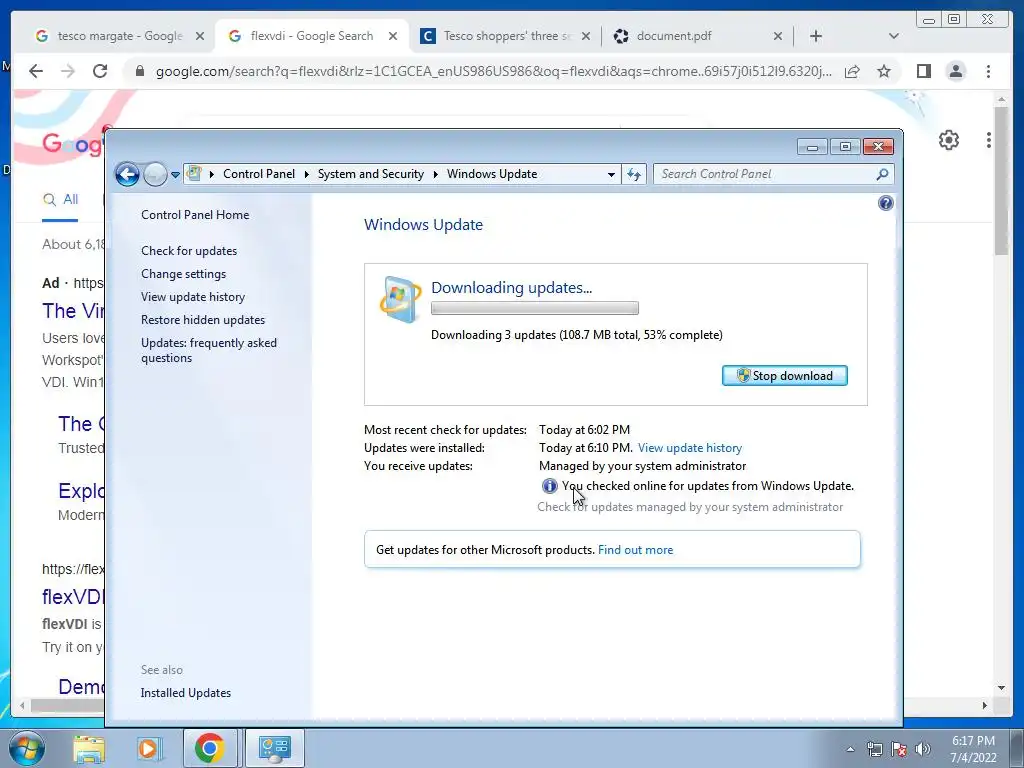This screenshot has width=1024, height=768.
Task: Open View update history next to install time
Action: [x=690, y=448]
